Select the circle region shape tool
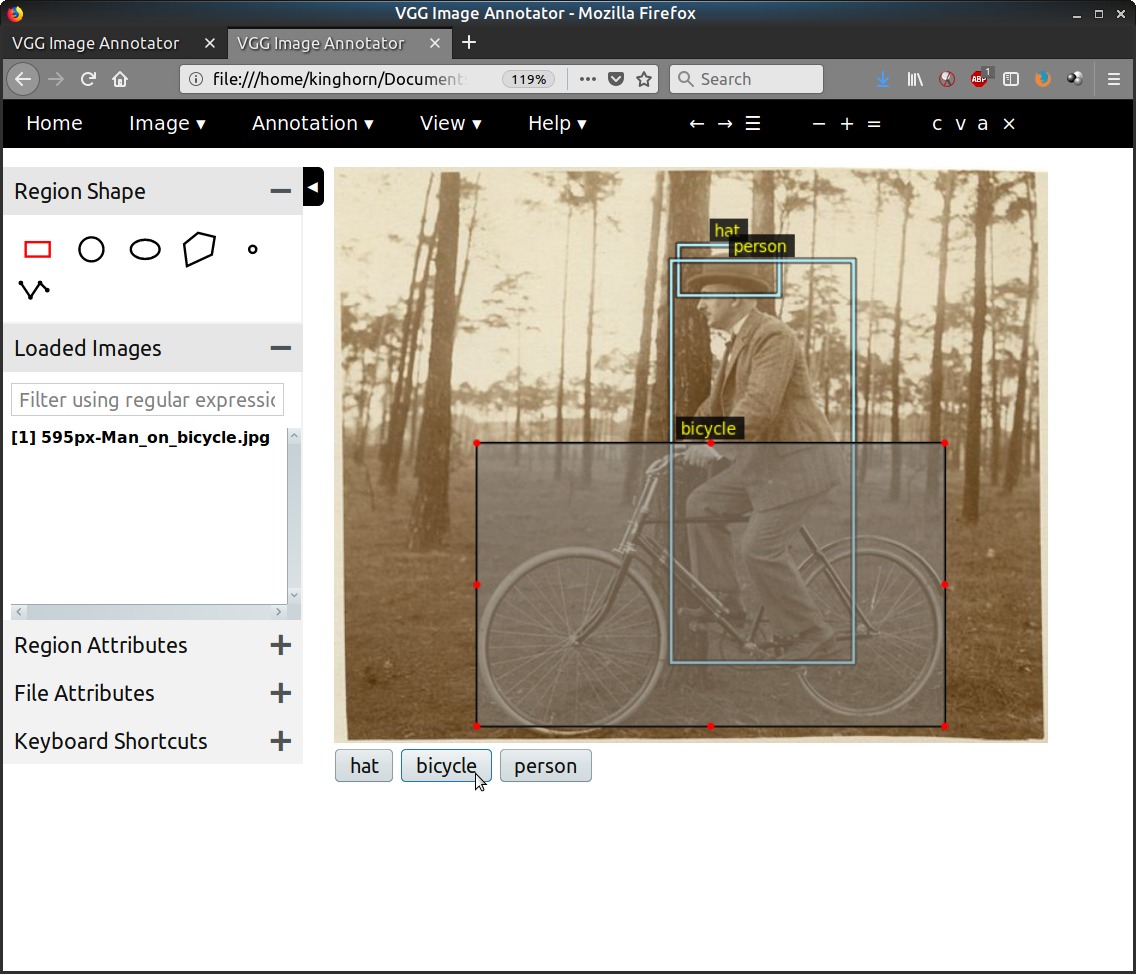1136x974 pixels. (91, 249)
